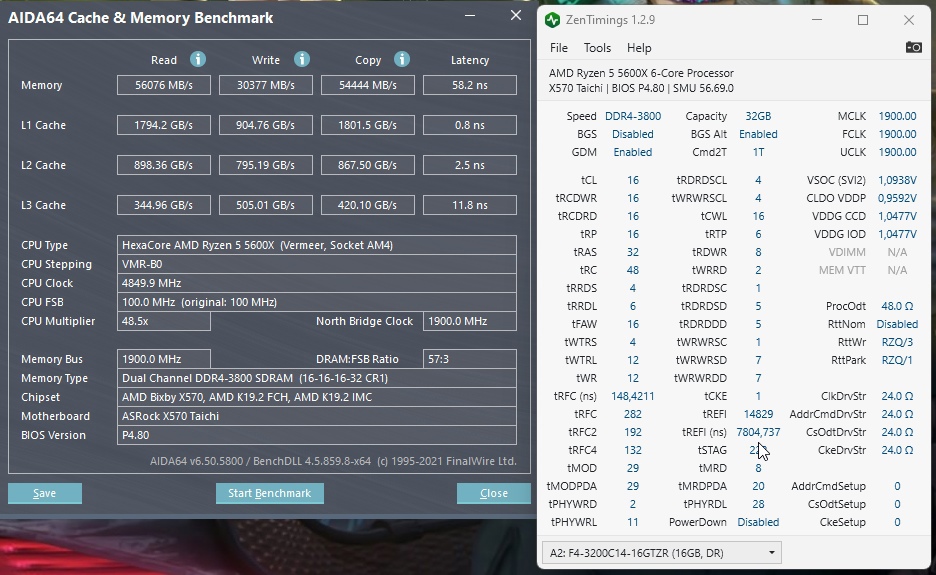The image size is (936, 575).
Task: Click the L3 Cache Latency 11.8 ns field
Action: [x=470, y=205]
